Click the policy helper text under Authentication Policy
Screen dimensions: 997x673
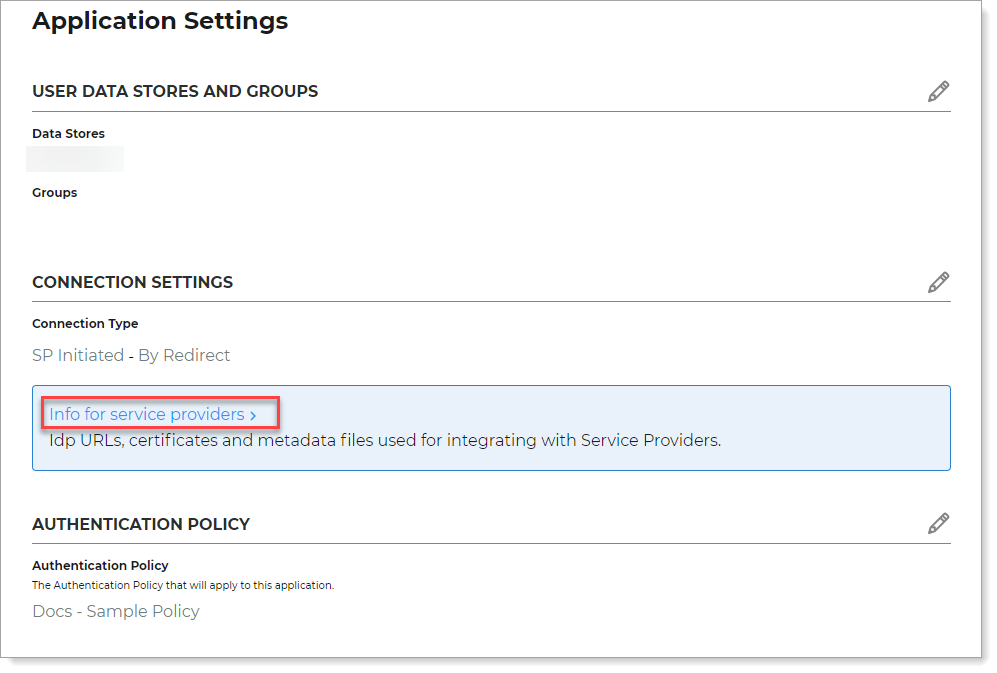coord(183,586)
